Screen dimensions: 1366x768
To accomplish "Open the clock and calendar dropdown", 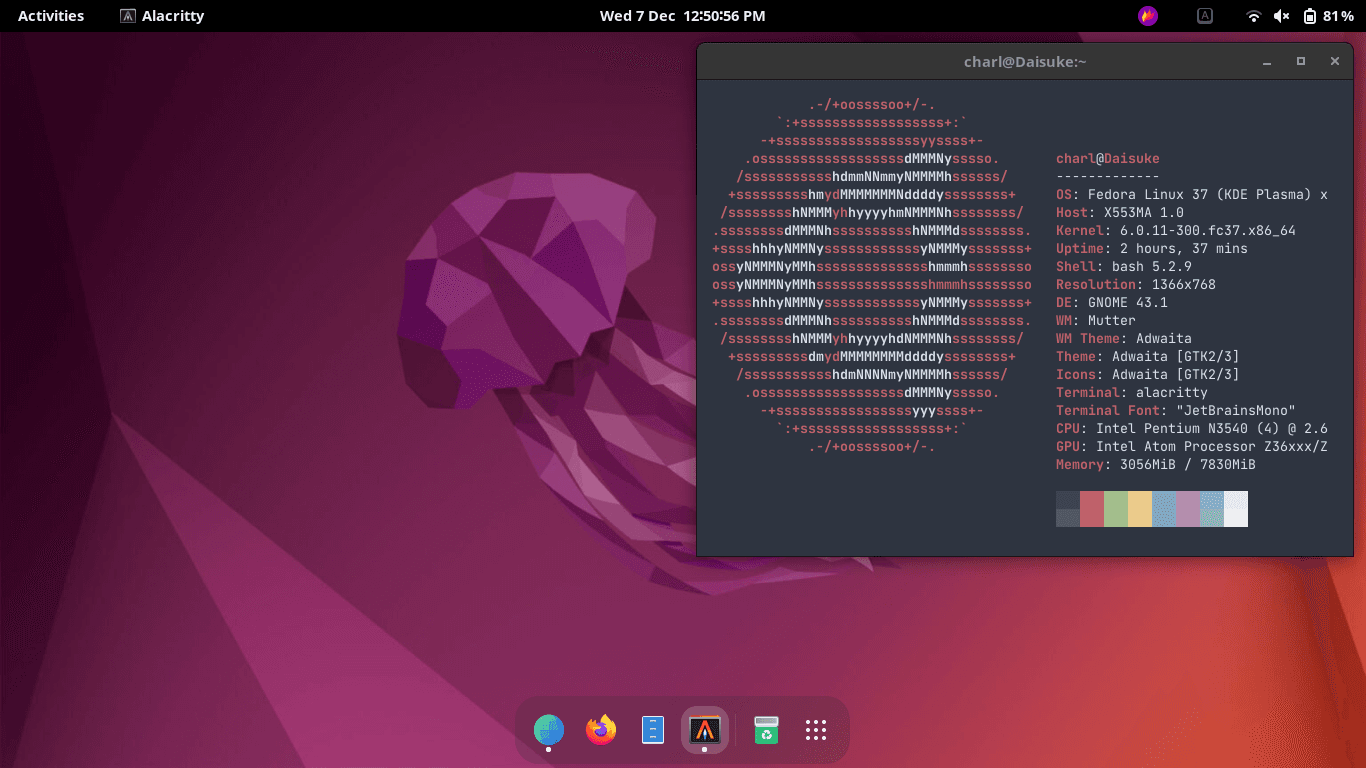I will coord(682,16).
